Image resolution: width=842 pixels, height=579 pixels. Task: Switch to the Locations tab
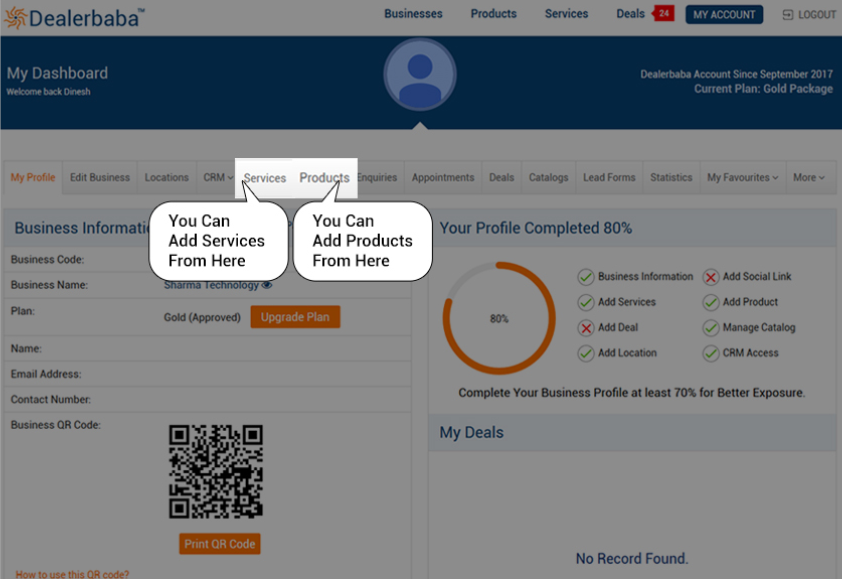tap(166, 177)
